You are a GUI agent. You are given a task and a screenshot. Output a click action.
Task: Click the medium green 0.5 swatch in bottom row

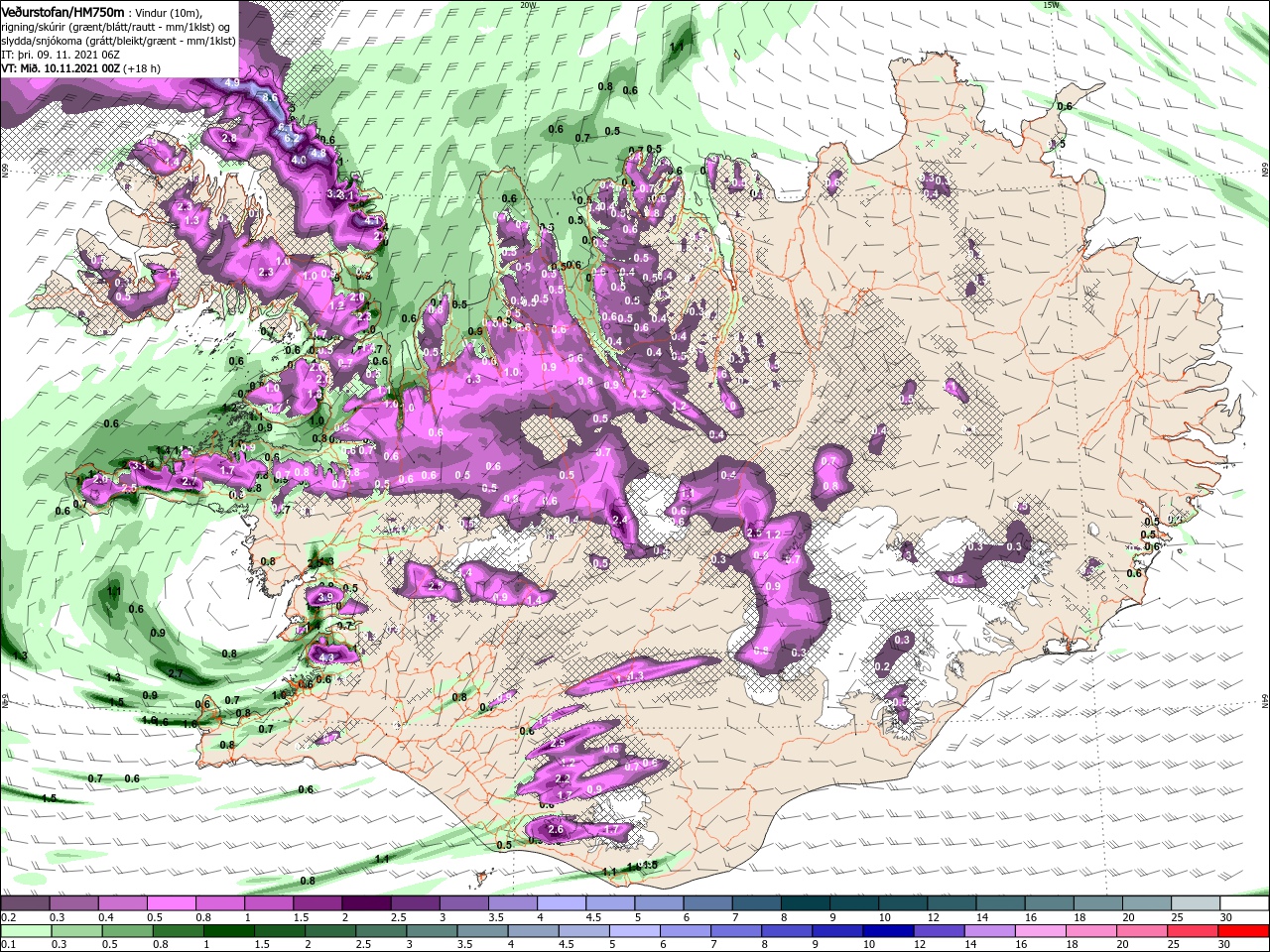[x=127, y=931]
